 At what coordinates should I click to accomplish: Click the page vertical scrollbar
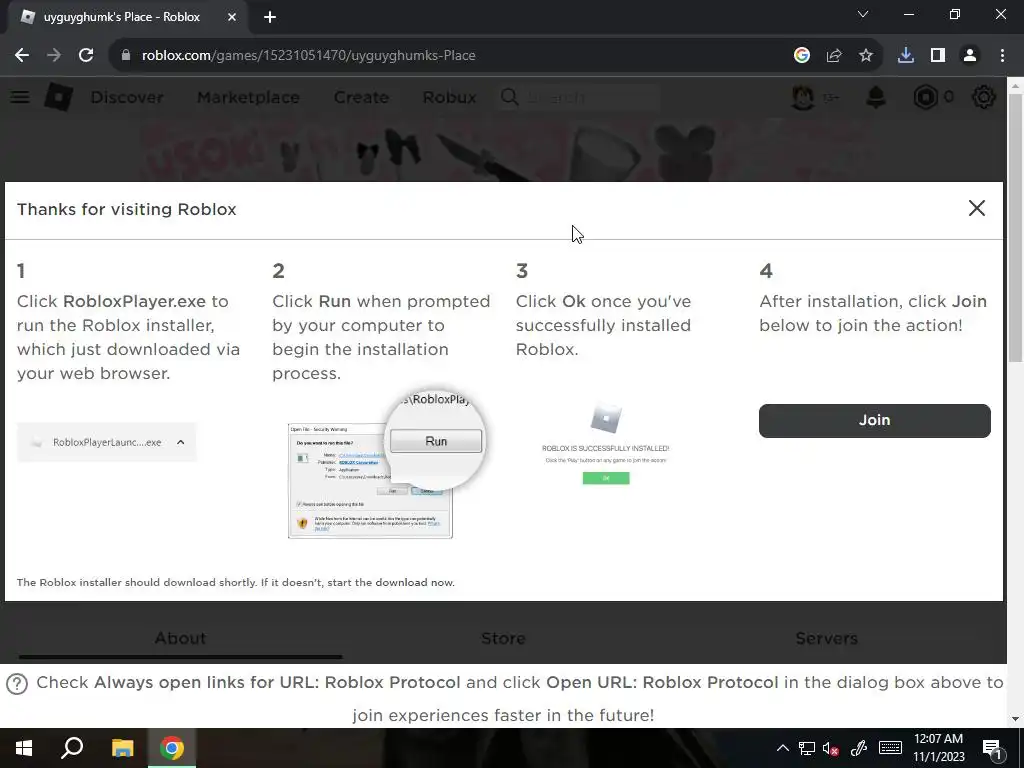[1015, 227]
